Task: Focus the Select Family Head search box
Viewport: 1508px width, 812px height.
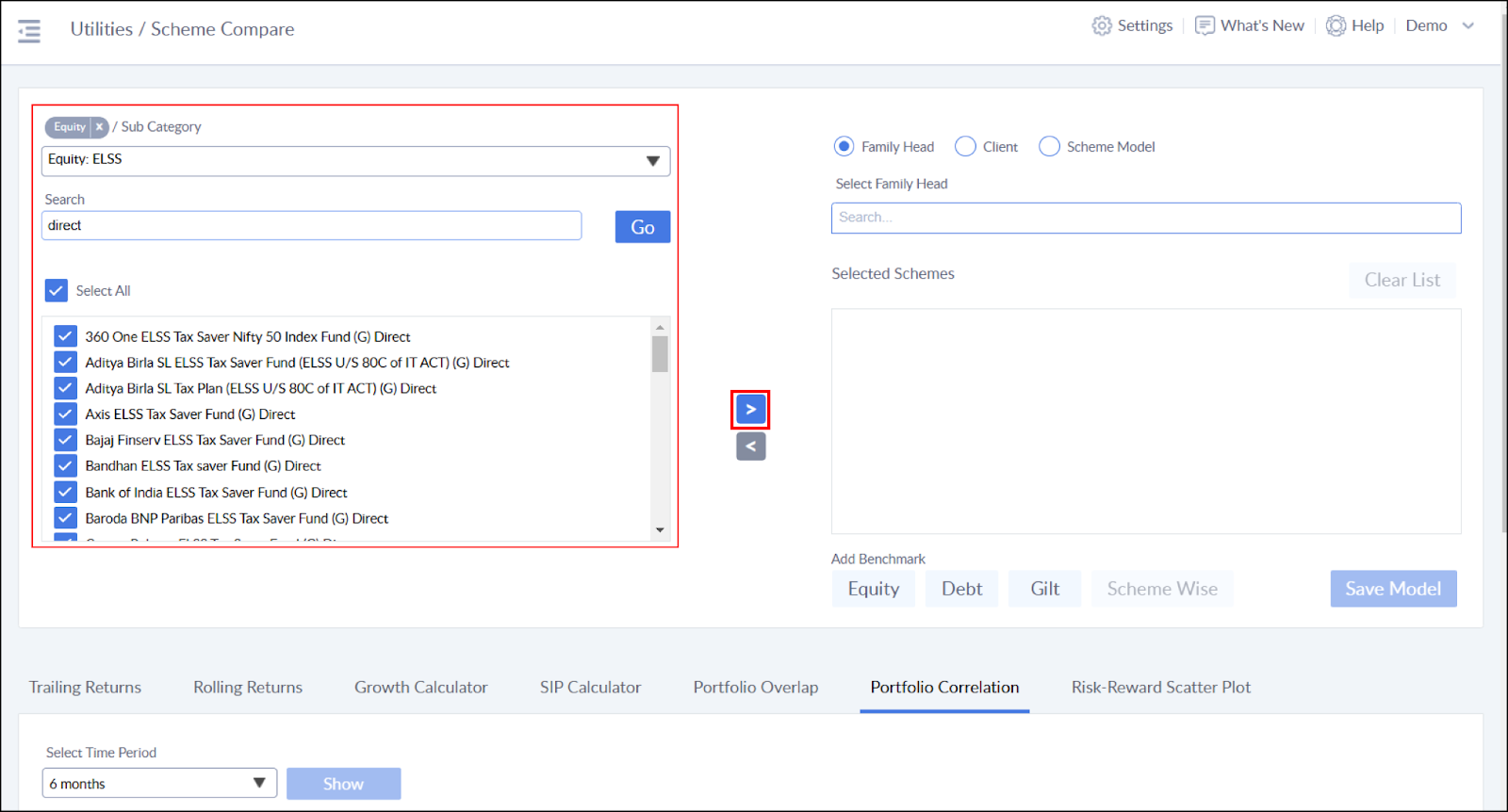Action: [x=1146, y=218]
